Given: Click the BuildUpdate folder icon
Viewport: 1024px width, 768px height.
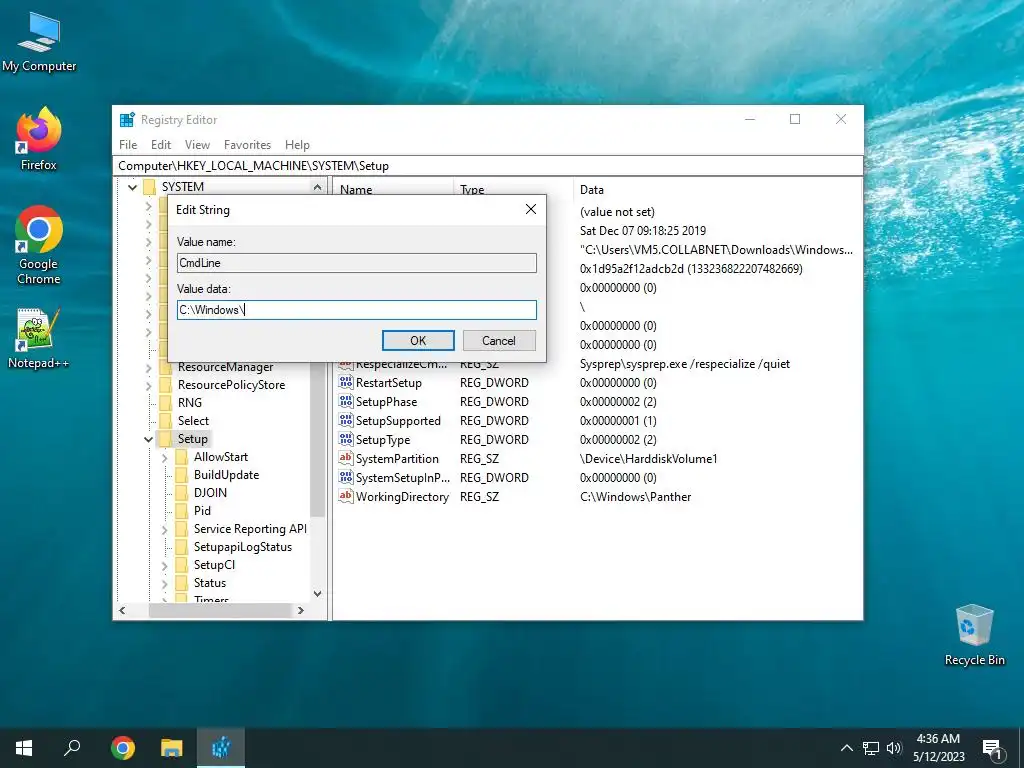Looking at the screenshot, I should click(182, 475).
